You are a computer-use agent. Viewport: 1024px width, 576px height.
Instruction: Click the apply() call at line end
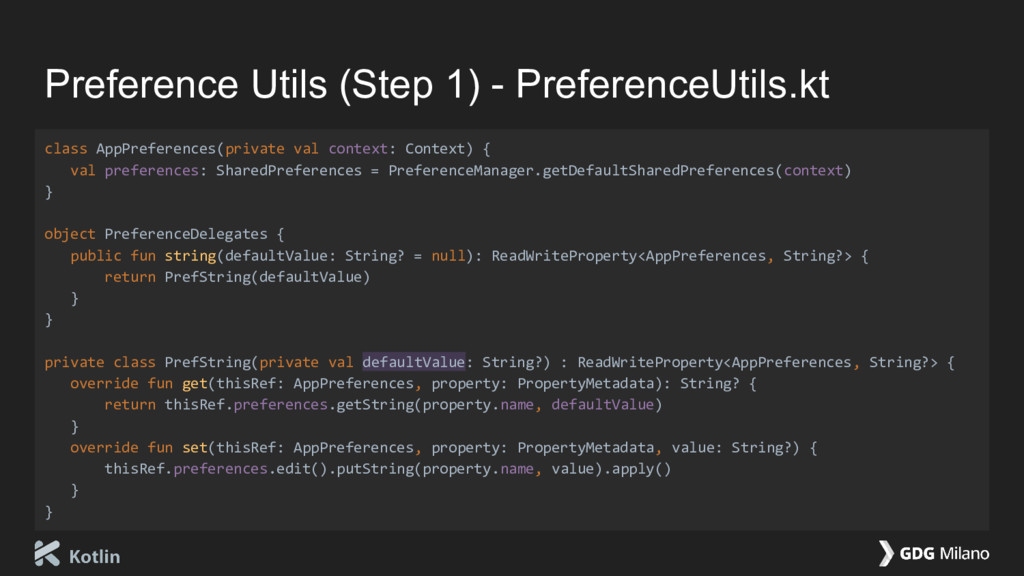(641, 469)
